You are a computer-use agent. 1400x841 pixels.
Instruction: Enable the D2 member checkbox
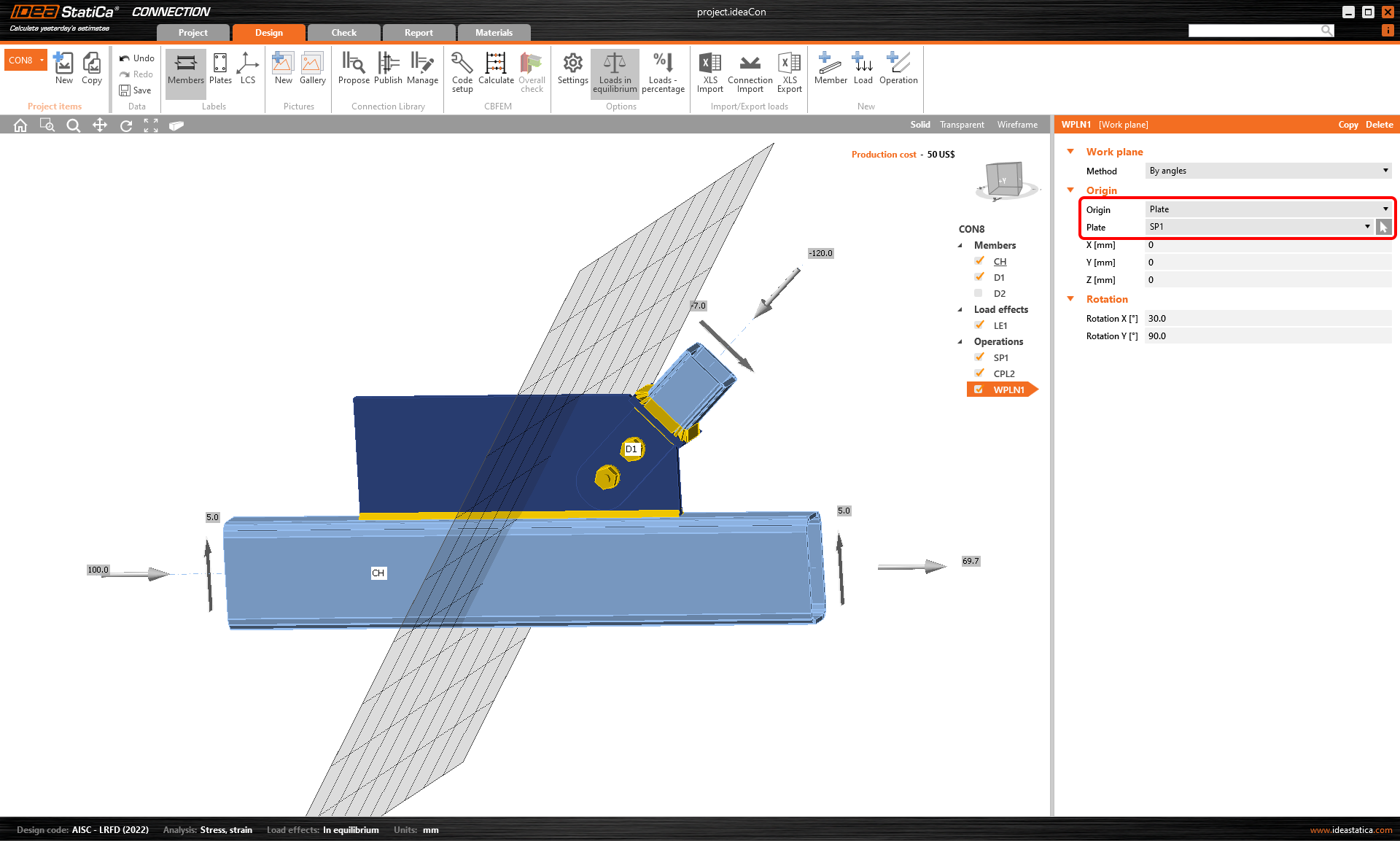coord(979,292)
